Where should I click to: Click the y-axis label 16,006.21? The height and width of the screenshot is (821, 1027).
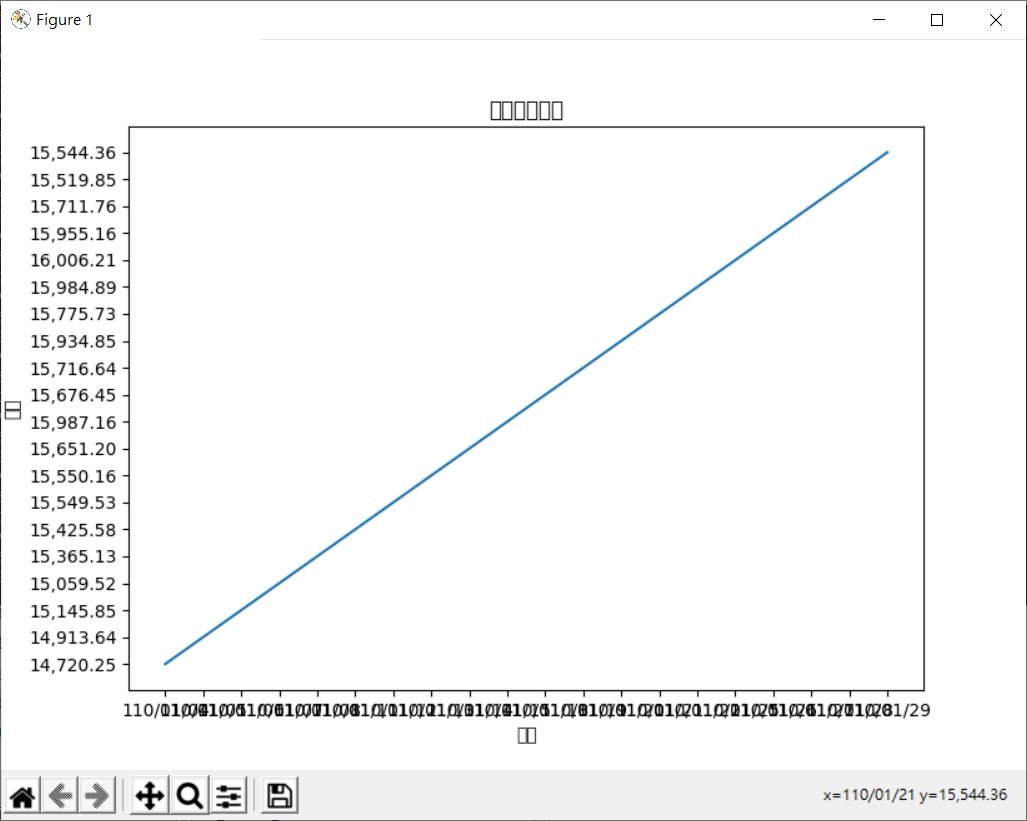pyautogui.click(x=73, y=261)
